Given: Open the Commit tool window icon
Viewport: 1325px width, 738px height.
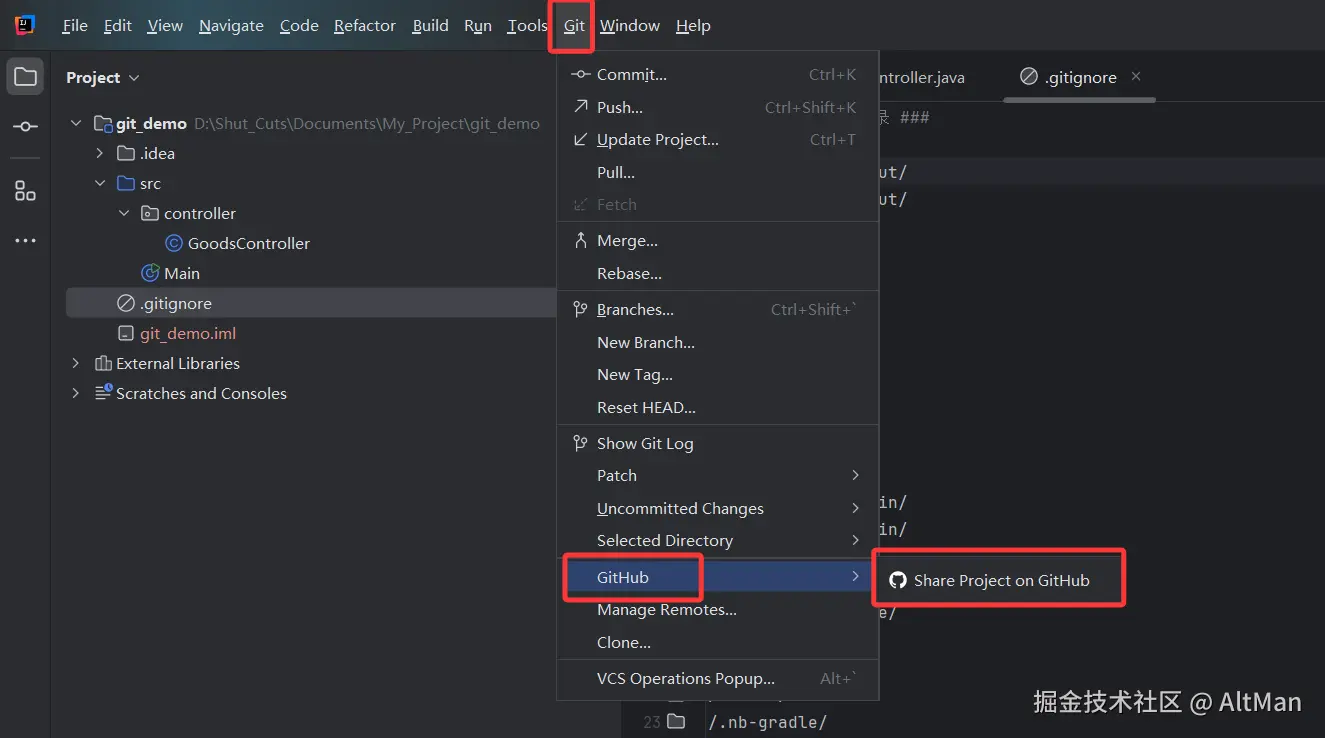Looking at the screenshot, I should (x=25, y=127).
